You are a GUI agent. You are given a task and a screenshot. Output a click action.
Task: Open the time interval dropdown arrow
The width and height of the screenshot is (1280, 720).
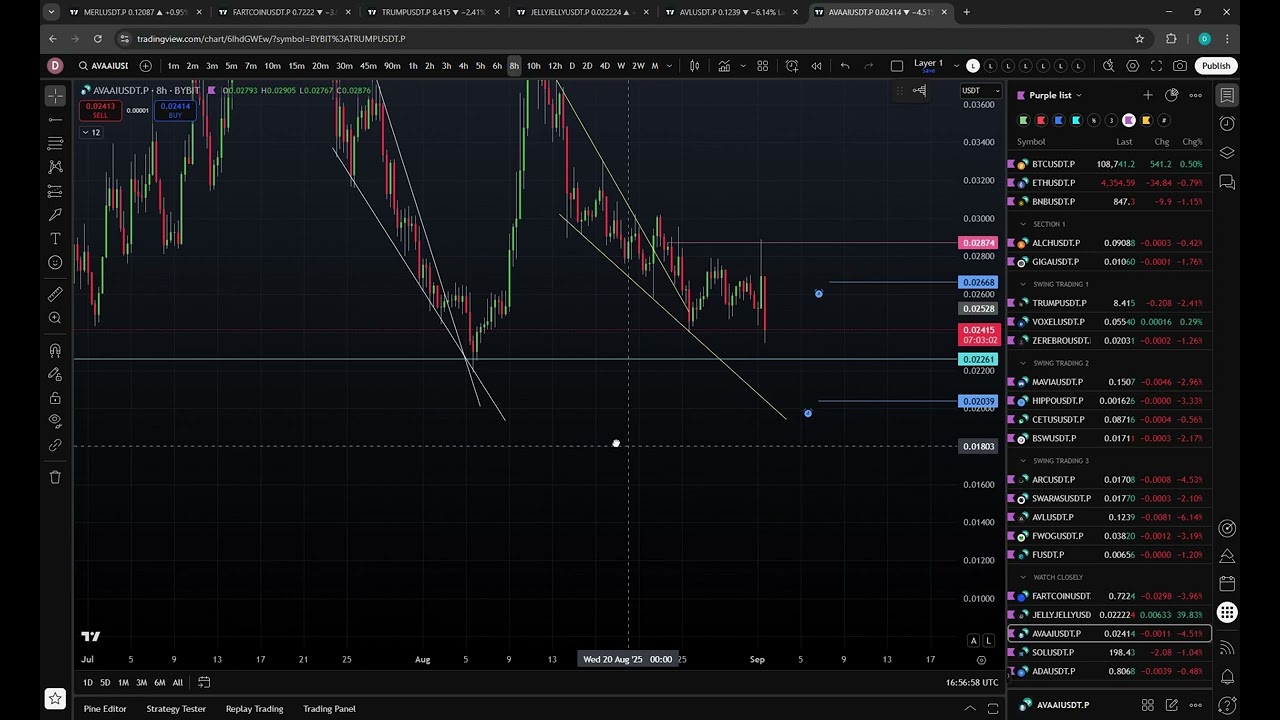coord(670,66)
